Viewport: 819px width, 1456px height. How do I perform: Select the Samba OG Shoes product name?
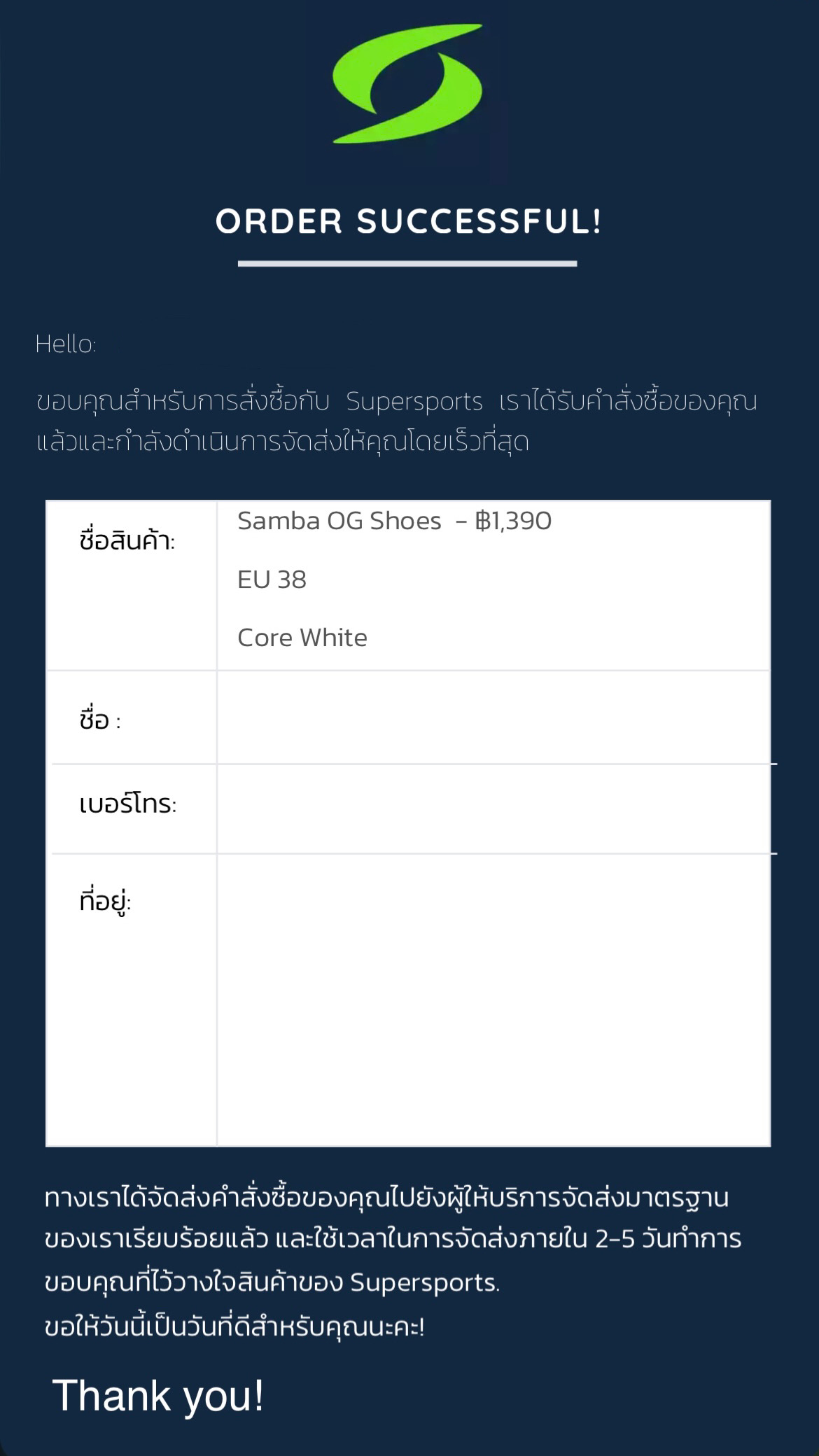pos(339,521)
